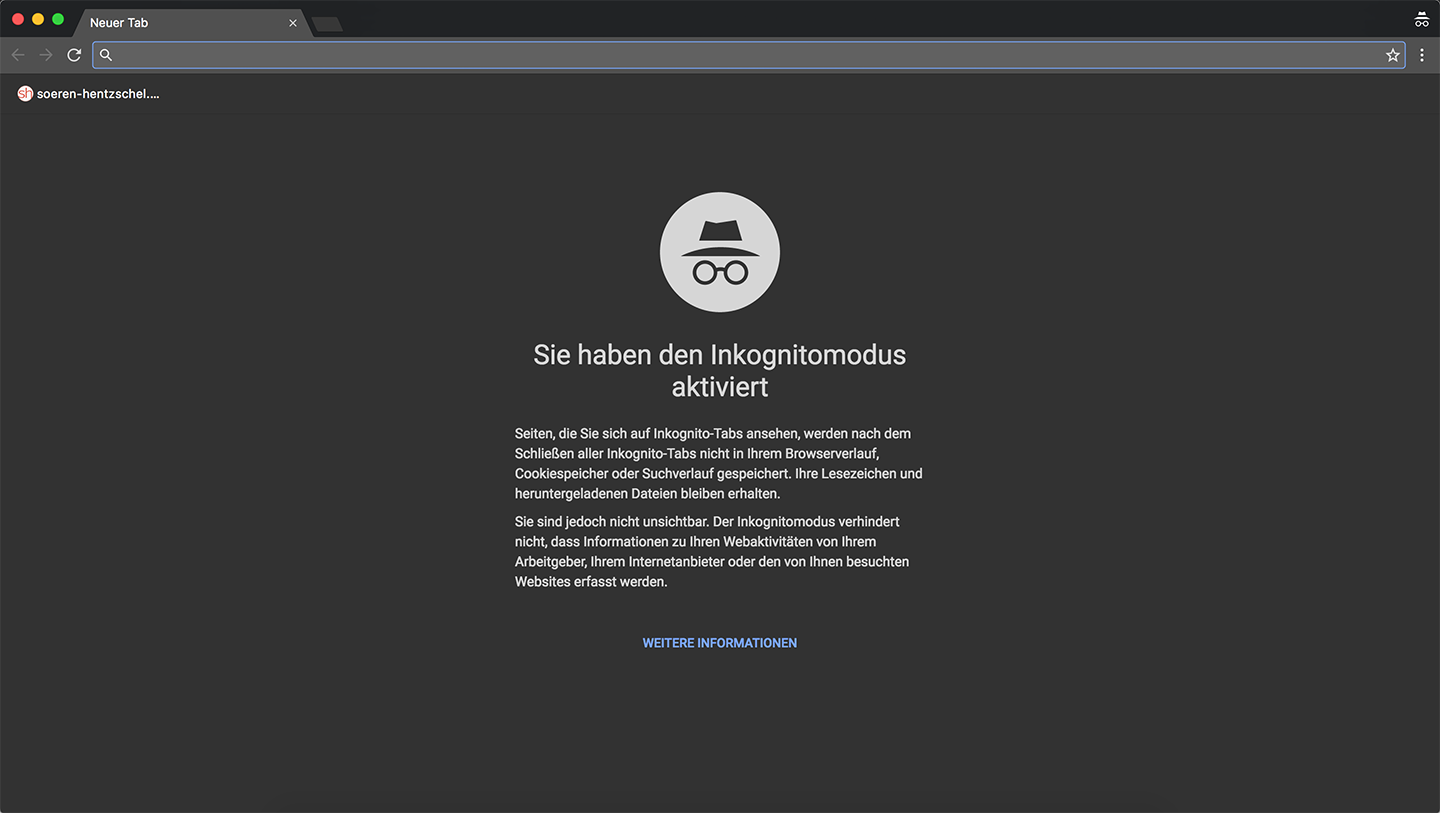1440x813 pixels.
Task: Open a new tab with the tab strip button
Action: [x=327, y=24]
